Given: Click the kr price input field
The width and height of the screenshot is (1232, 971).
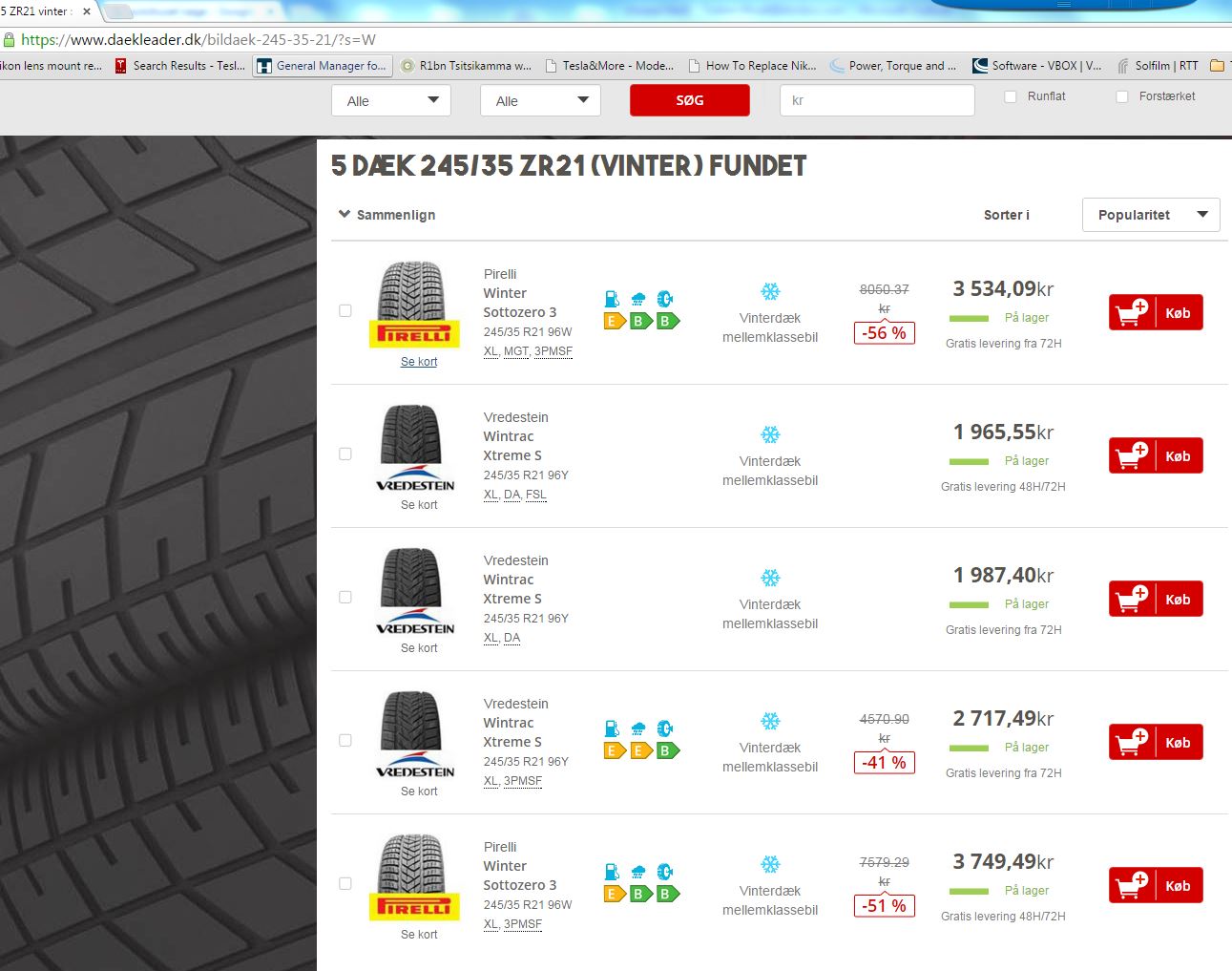Looking at the screenshot, I should point(877,100).
